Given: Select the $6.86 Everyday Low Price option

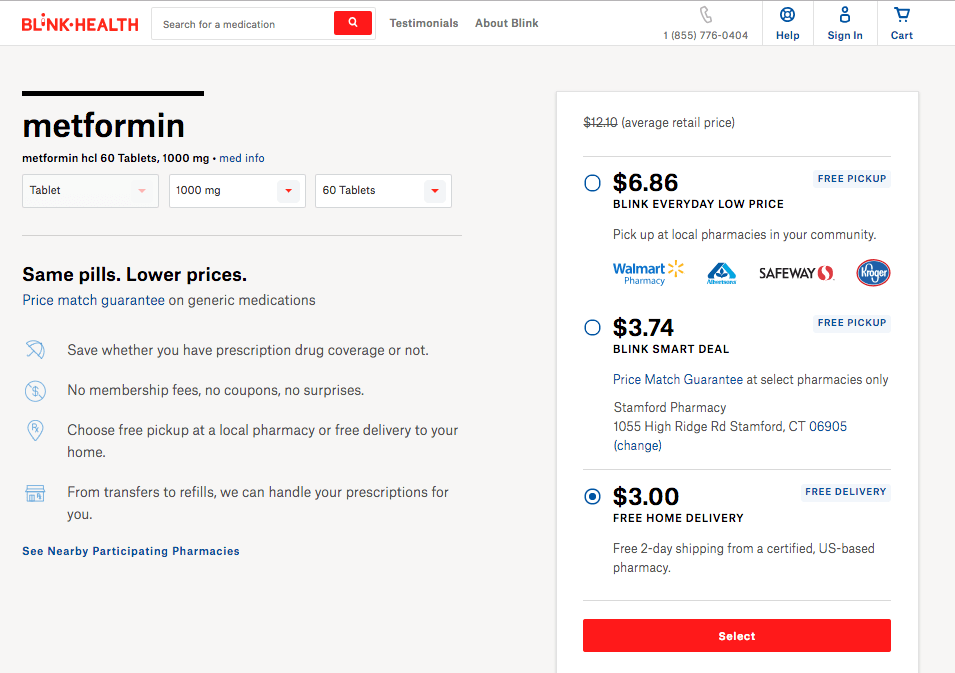Looking at the screenshot, I should coord(592,183).
